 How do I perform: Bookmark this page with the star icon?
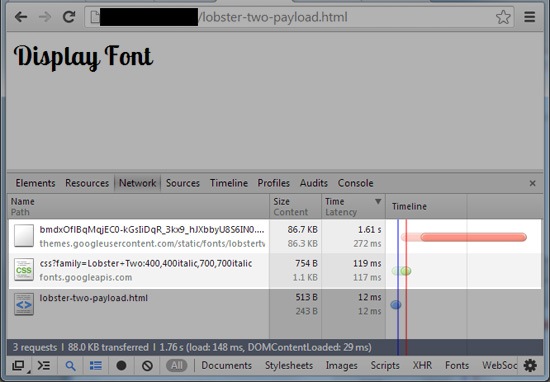[503, 17]
